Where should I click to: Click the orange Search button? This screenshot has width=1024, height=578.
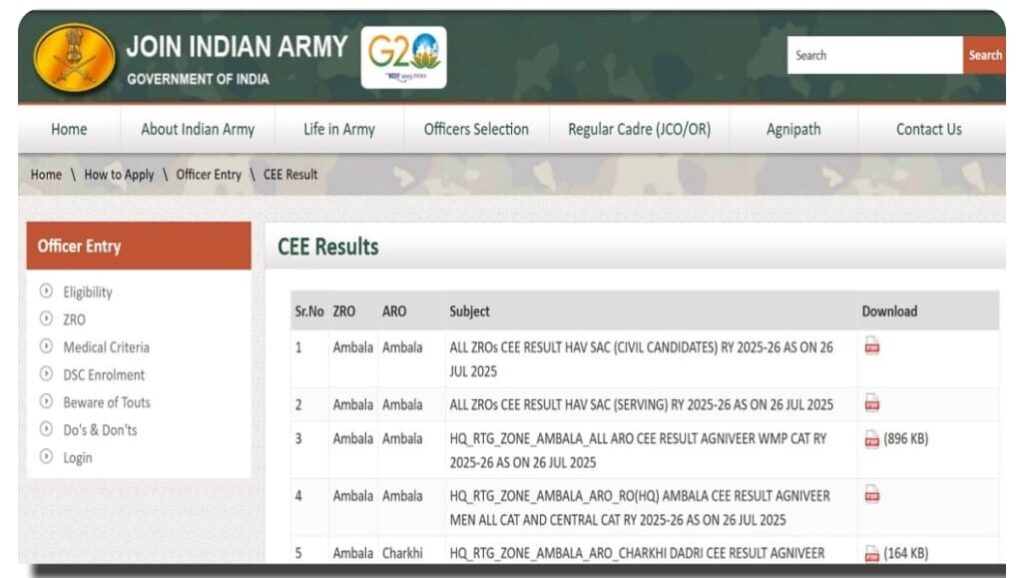pos(985,56)
